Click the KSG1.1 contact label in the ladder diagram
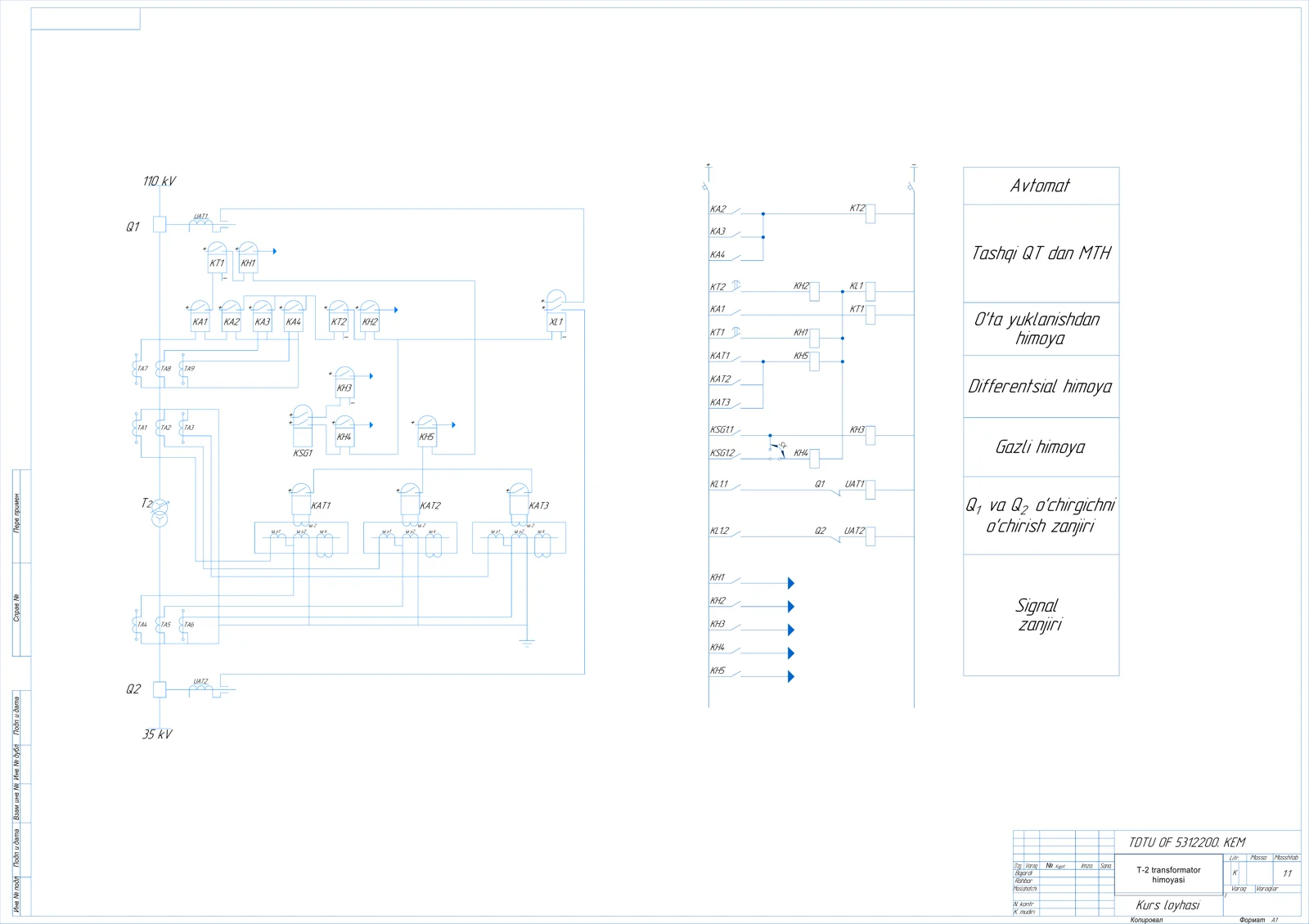 pos(722,429)
